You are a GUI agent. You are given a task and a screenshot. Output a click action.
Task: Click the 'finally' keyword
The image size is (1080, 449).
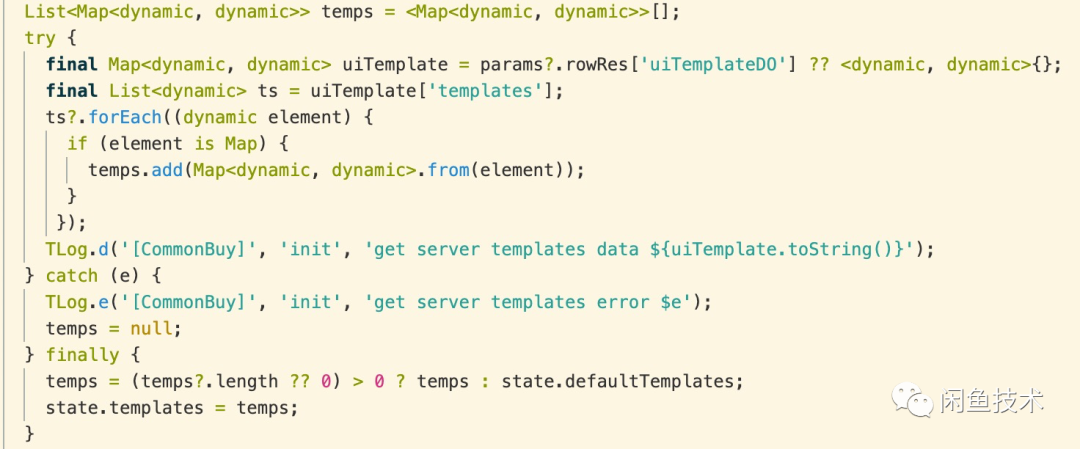tap(82, 355)
